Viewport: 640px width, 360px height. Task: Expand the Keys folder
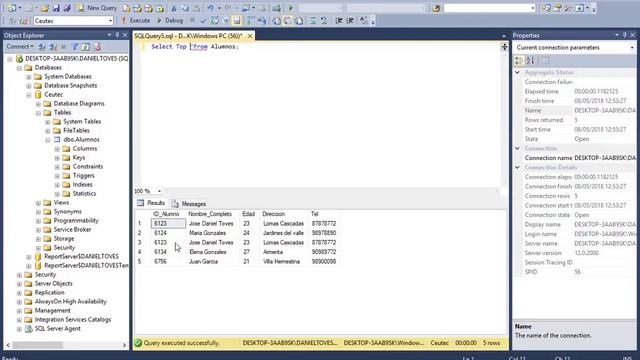click(57, 158)
